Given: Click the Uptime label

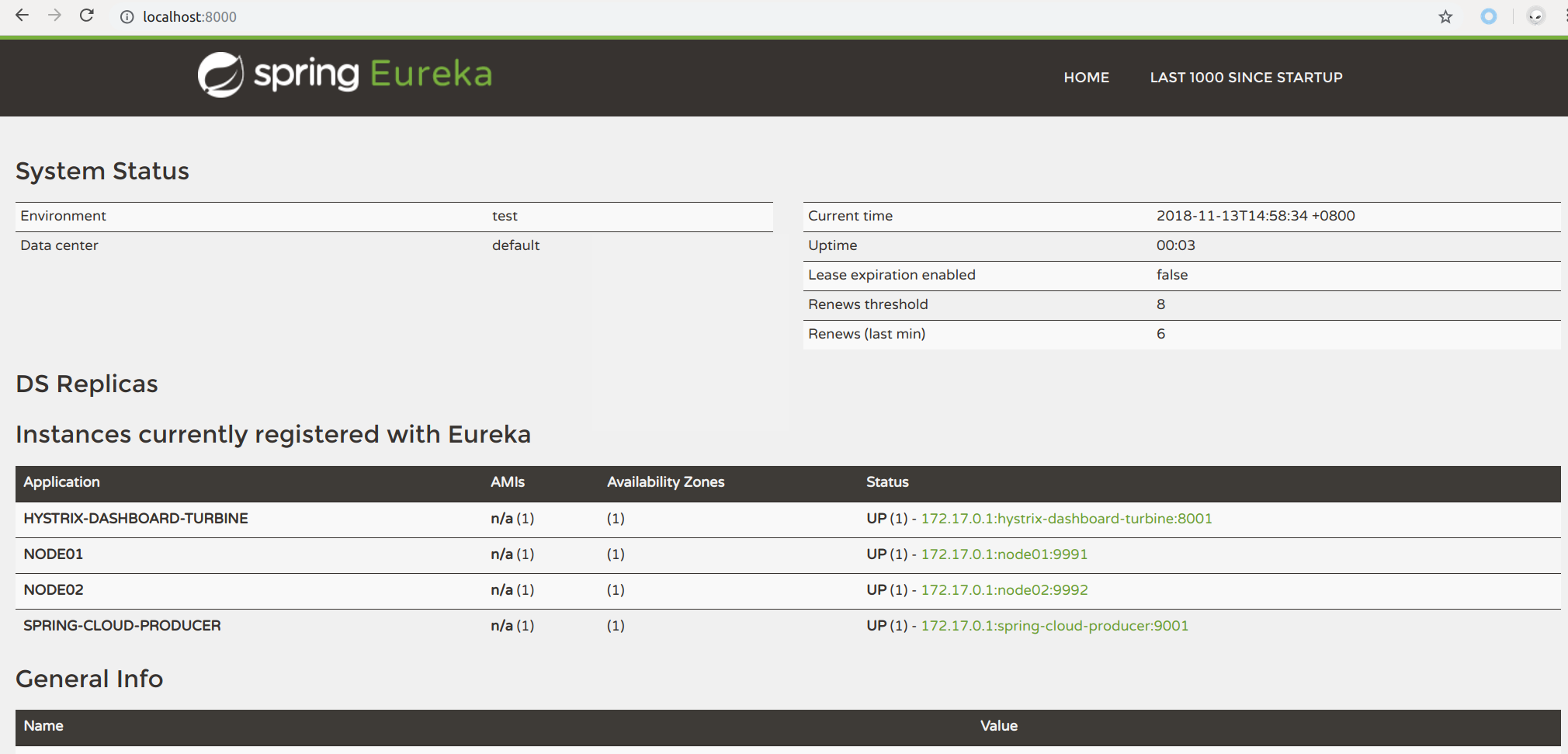Looking at the screenshot, I should click(832, 245).
